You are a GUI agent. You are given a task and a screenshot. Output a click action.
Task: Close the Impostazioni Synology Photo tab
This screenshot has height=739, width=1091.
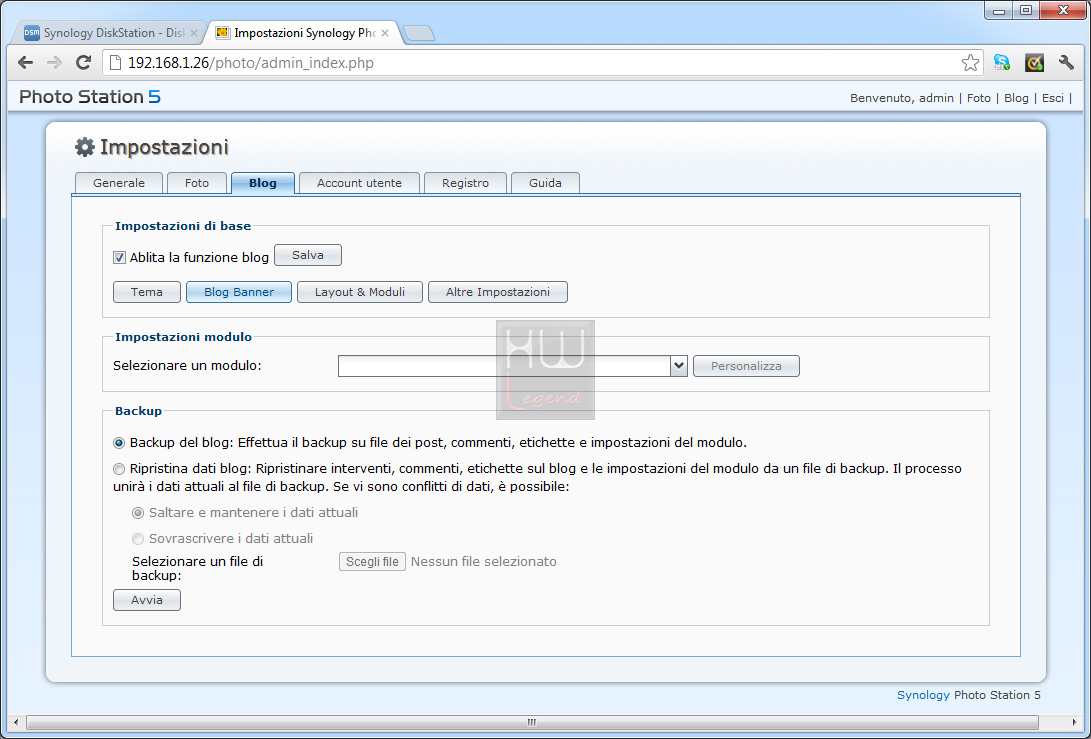tap(385, 33)
